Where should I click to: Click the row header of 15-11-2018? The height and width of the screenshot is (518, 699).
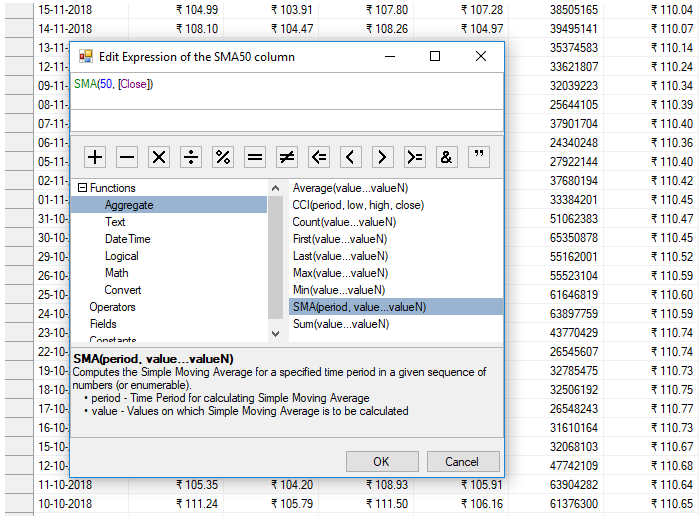pyautogui.click(x=19, y=9)
